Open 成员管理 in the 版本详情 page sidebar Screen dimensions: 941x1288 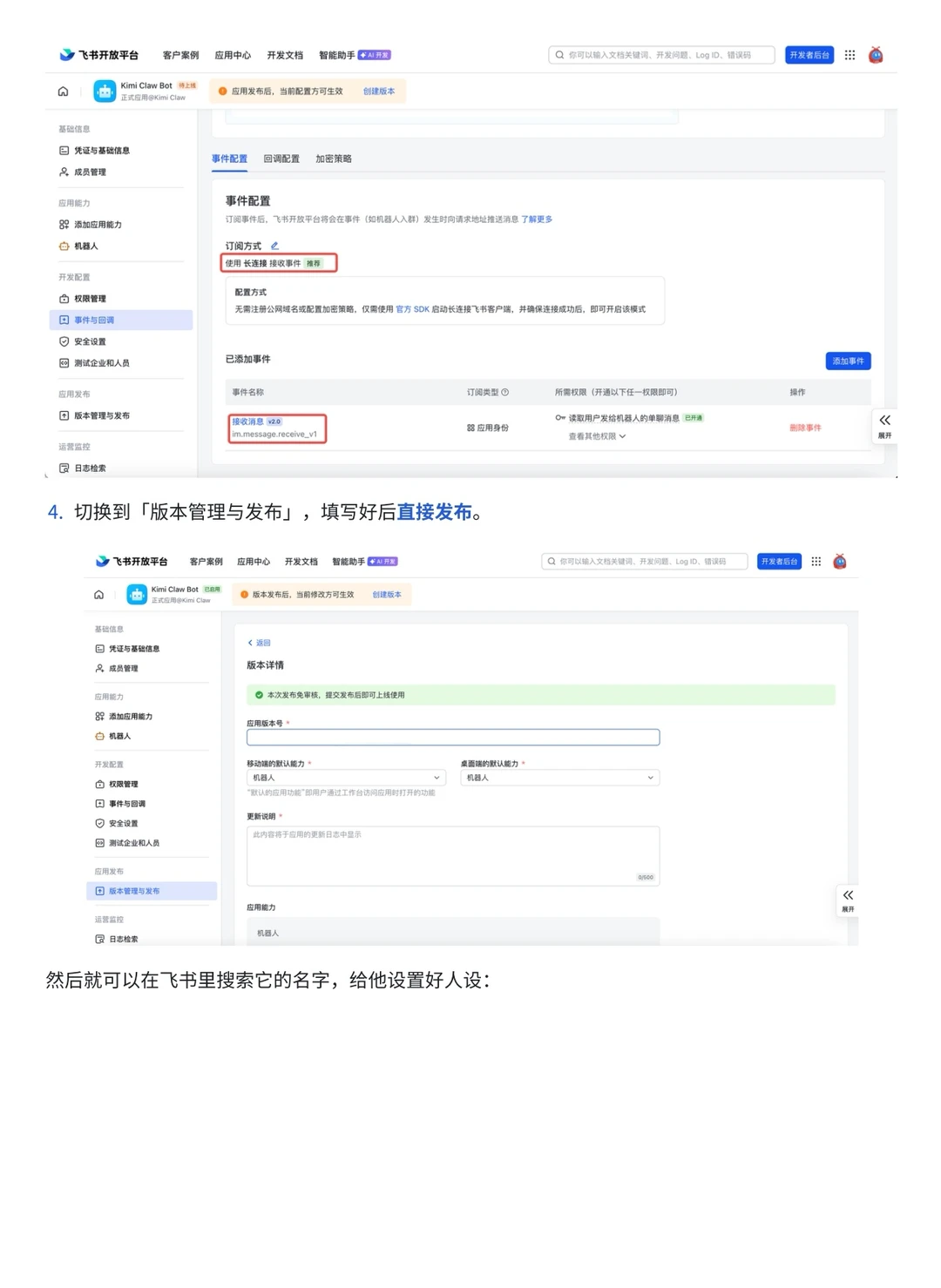tap(117, 669)
